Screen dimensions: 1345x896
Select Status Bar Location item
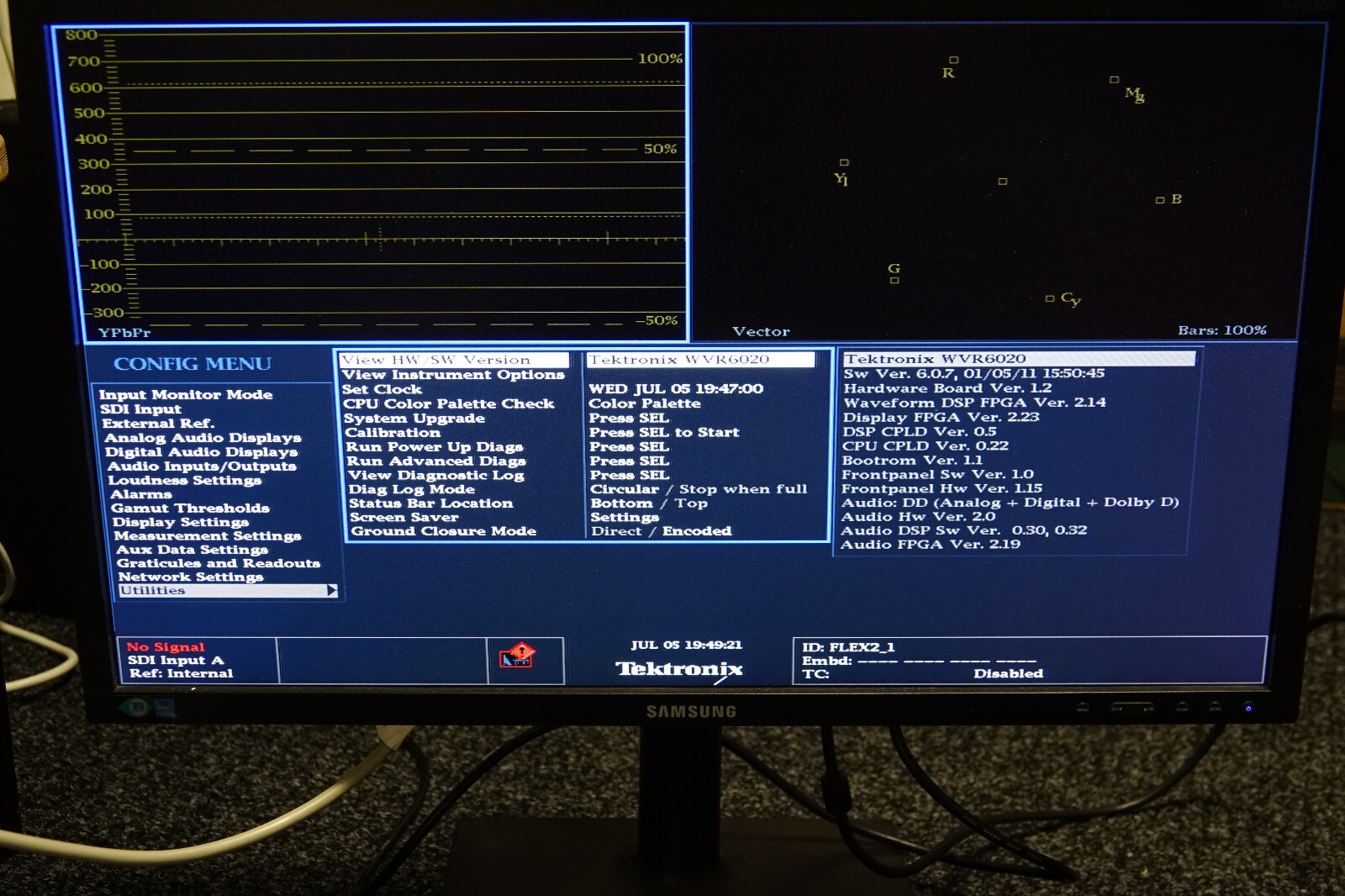point(431,503)
